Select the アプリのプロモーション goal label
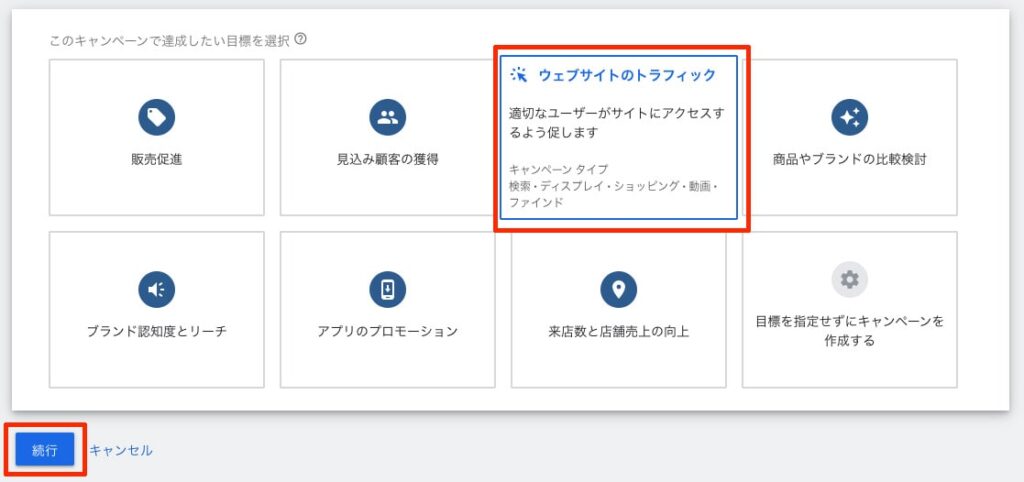Image resolution: width=1024 pixels, height=482 pixels. pos(388,331)
